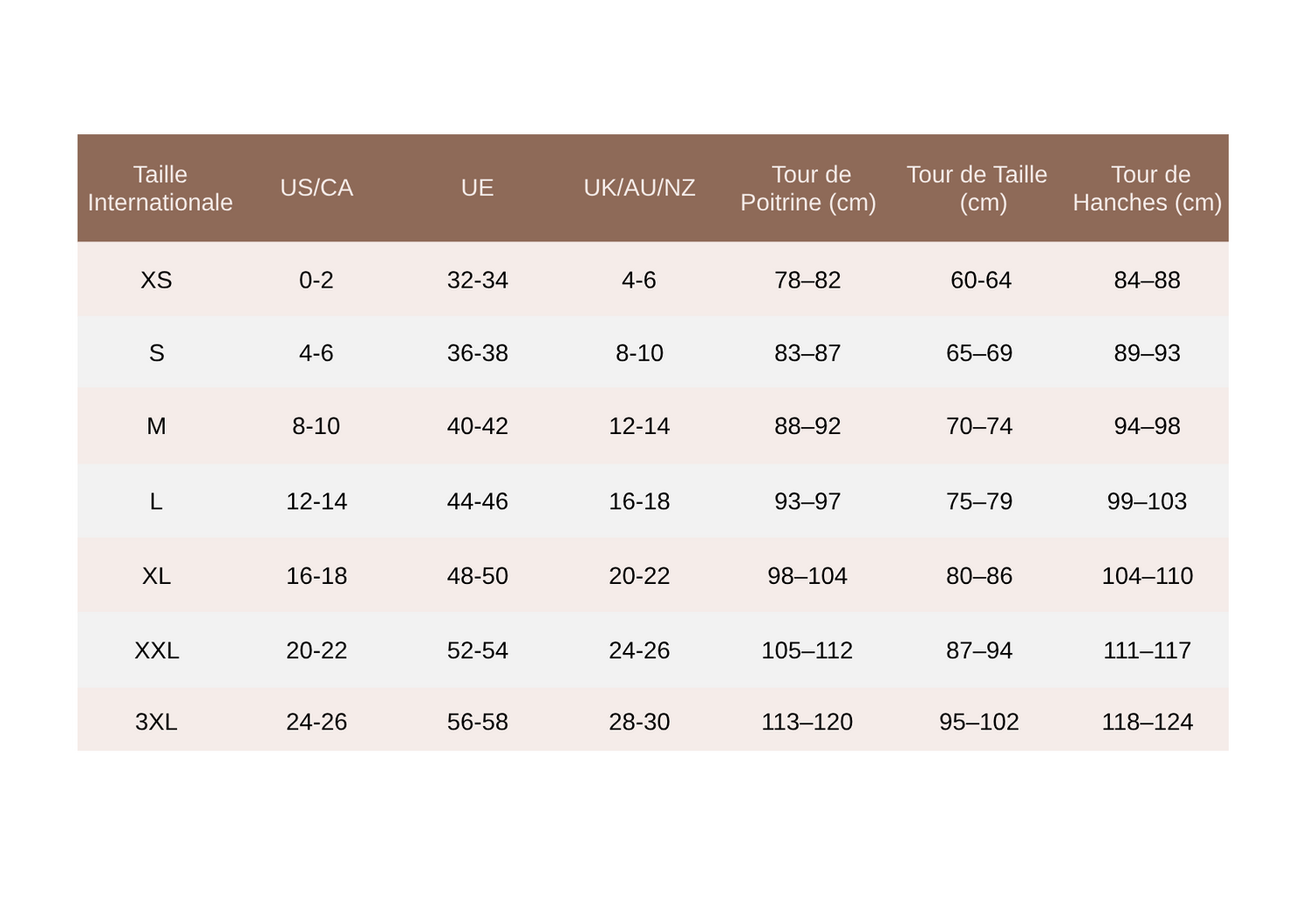Select the XXL row label
This screenshot has height=924, width=1308.
(x=156, y=650)
